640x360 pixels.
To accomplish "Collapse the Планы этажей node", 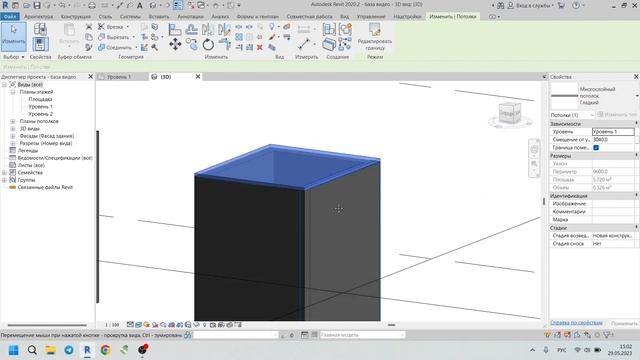I will [13, 92].
